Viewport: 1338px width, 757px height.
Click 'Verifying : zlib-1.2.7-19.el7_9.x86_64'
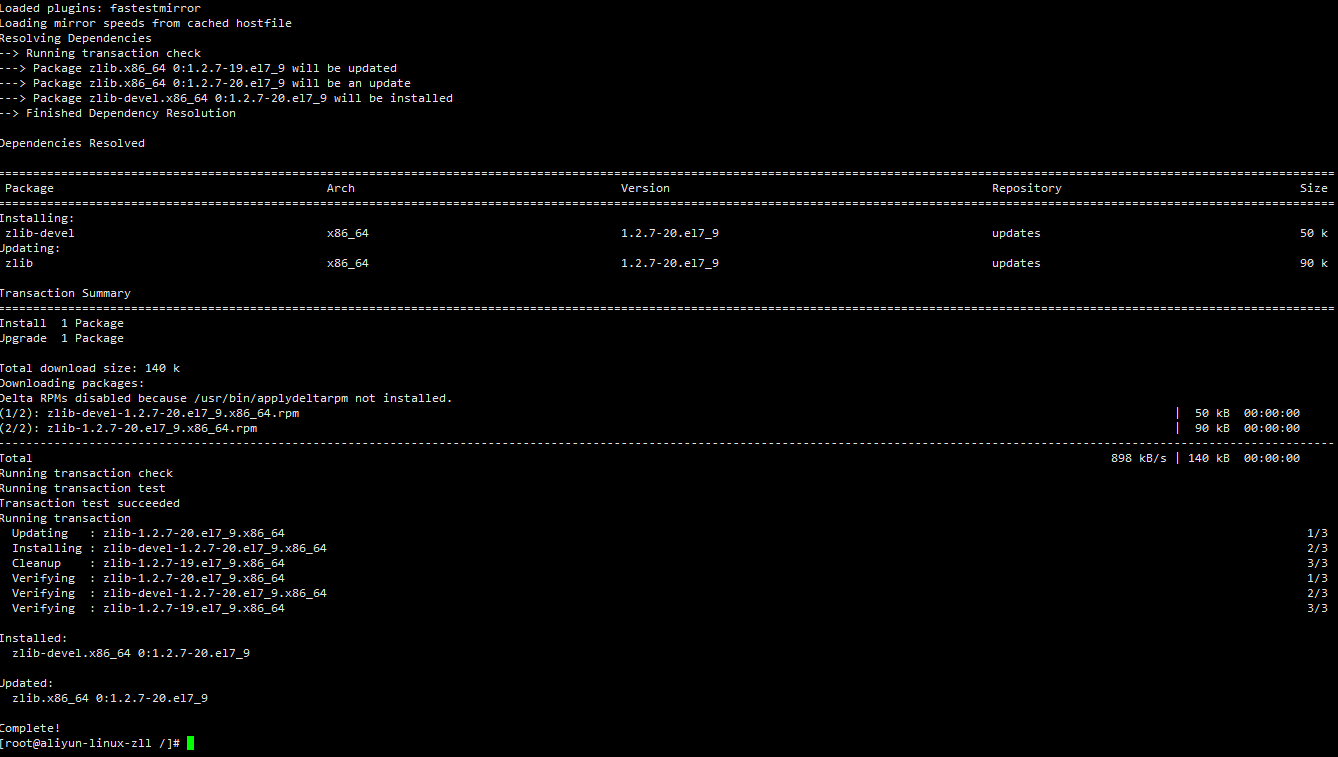pos(148,608)
